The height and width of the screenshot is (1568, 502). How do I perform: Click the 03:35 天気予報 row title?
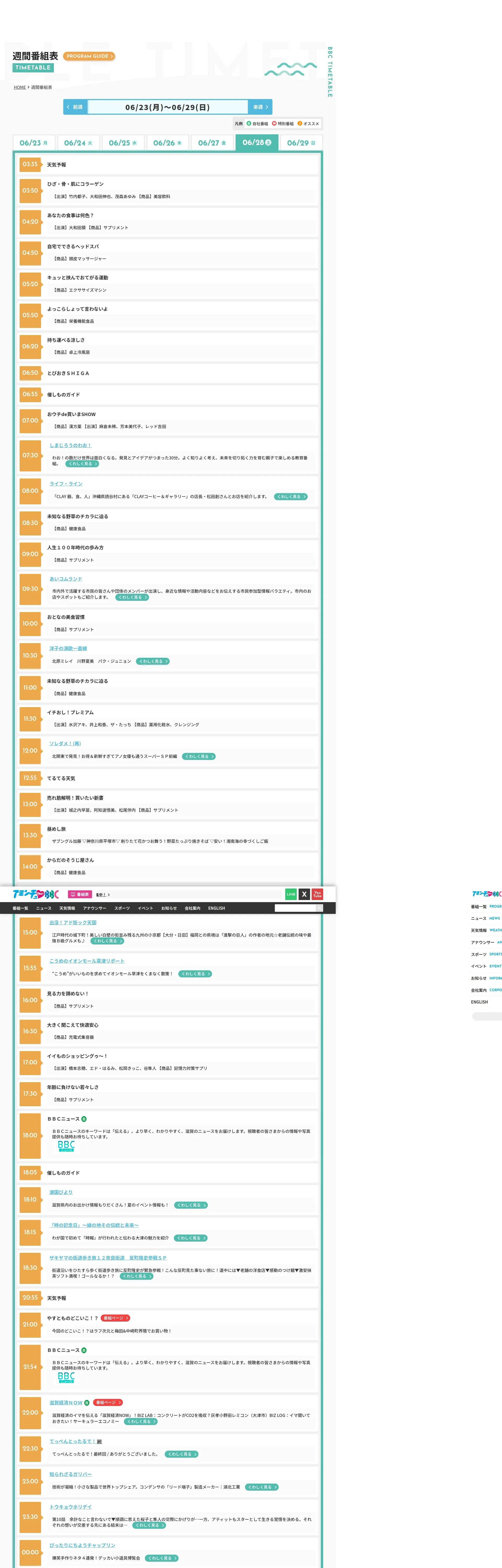57,165
